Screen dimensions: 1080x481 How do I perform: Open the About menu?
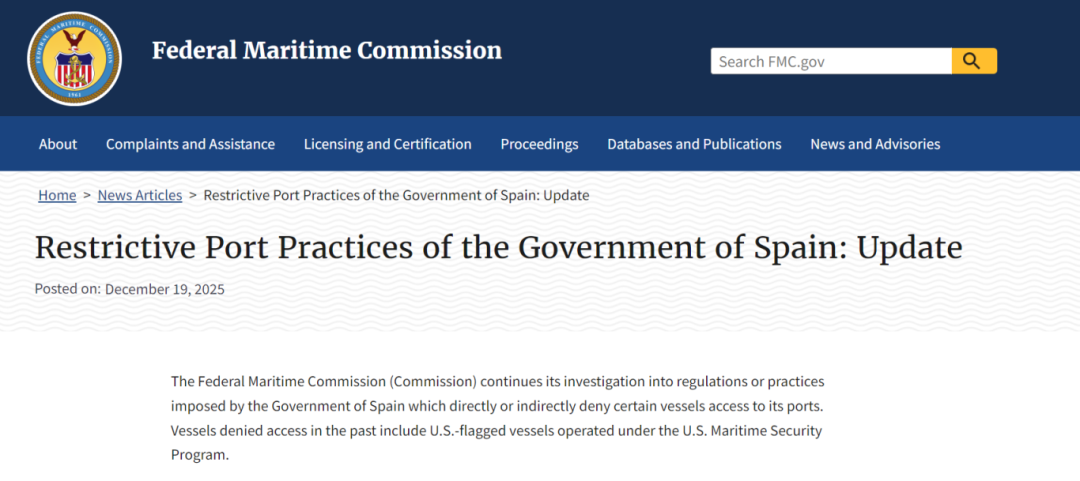58,144
